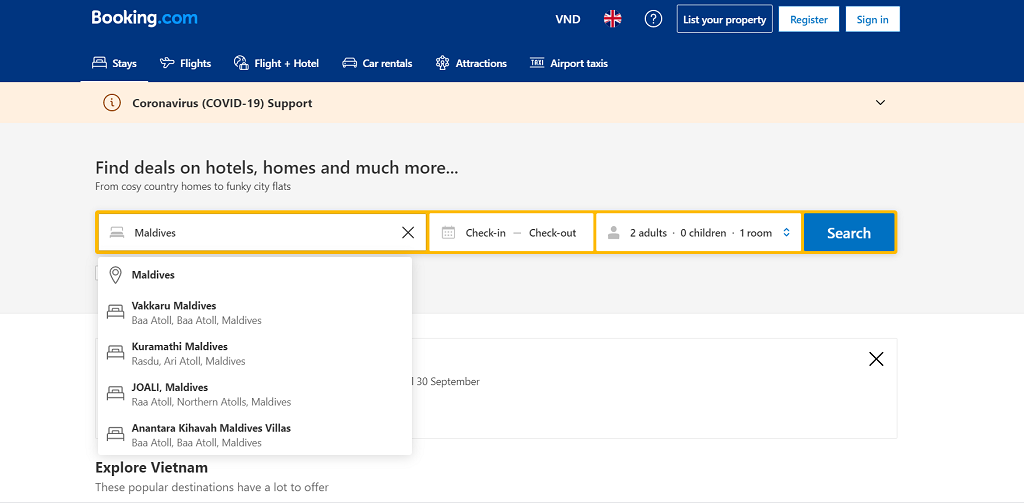Click the Register button
1024x504 pixels.
[x=808, y=19]
